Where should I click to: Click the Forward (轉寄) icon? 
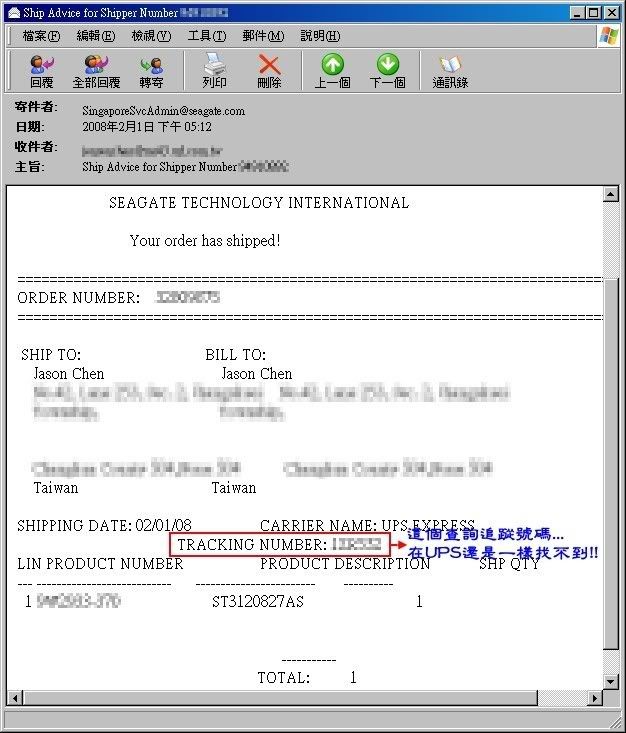click(151, 71)
